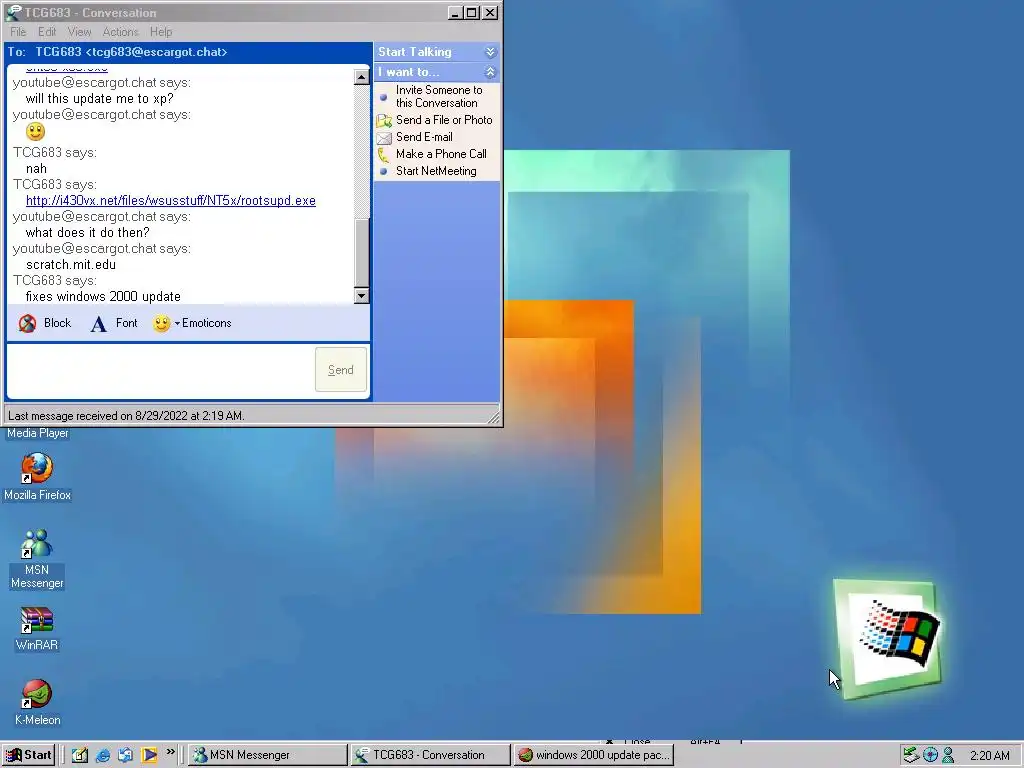The height and width of the screenshot is (768, 1024).
Task: Click the MSN Messenger tray icon
Action: click(x=948, y=755)
